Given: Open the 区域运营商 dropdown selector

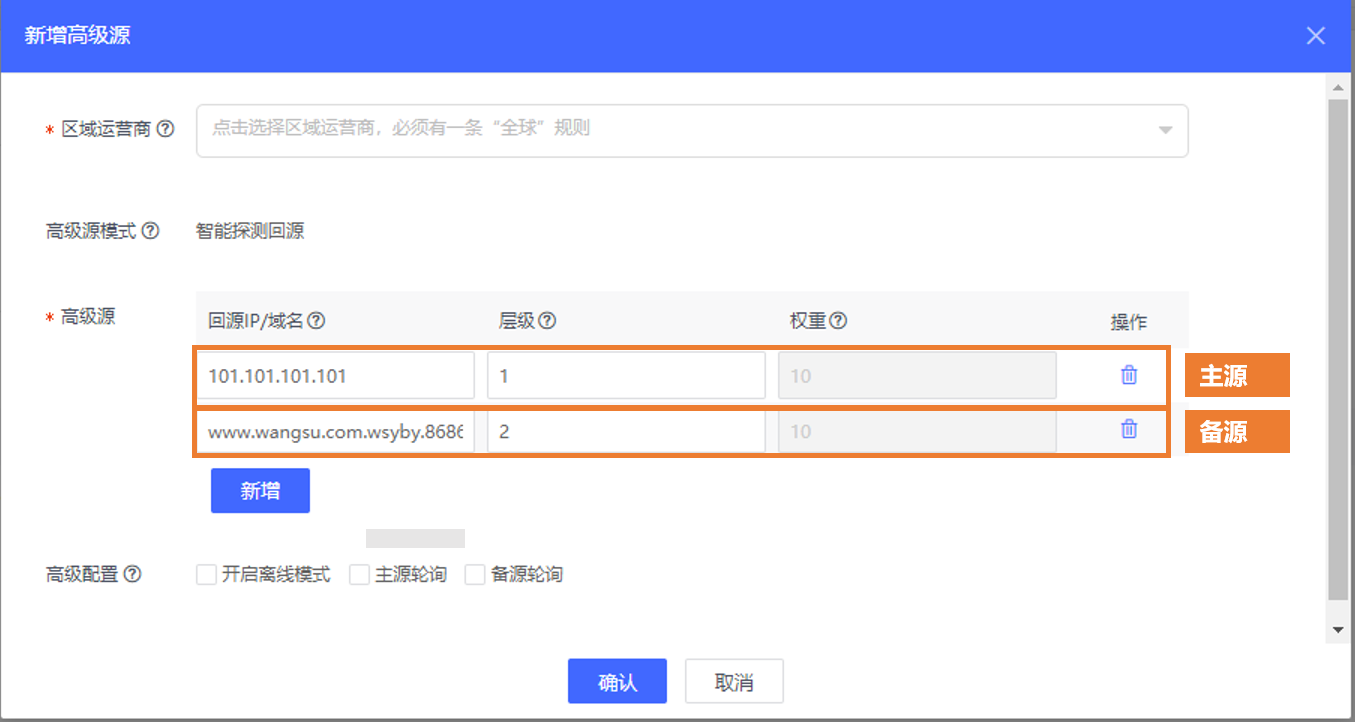Looking at the screenshot, I should point(692,130).
